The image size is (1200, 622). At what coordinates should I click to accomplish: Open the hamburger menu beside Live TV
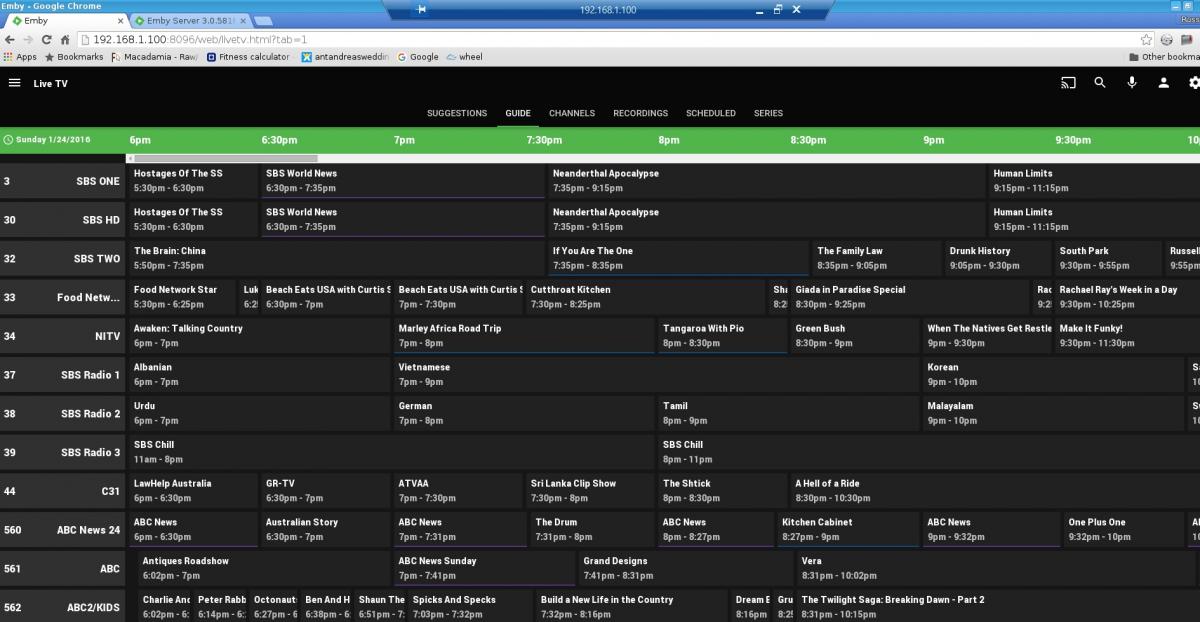[x=14, y=83]
